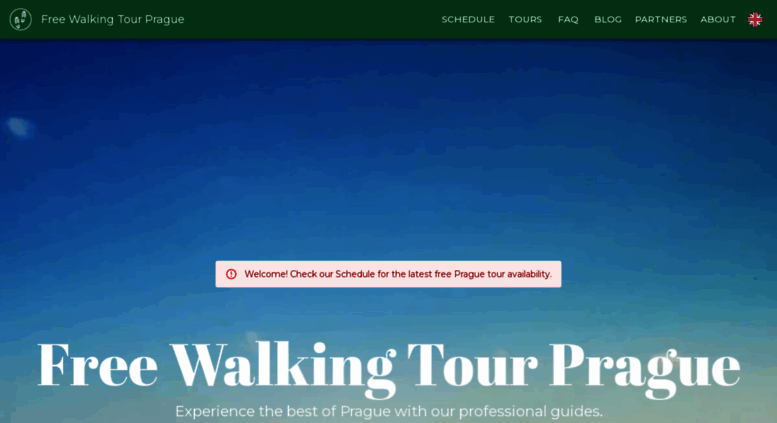The height and width of the screenshot is (423, 777).
Task: Visit the Partners page
Action: [661, 19]
